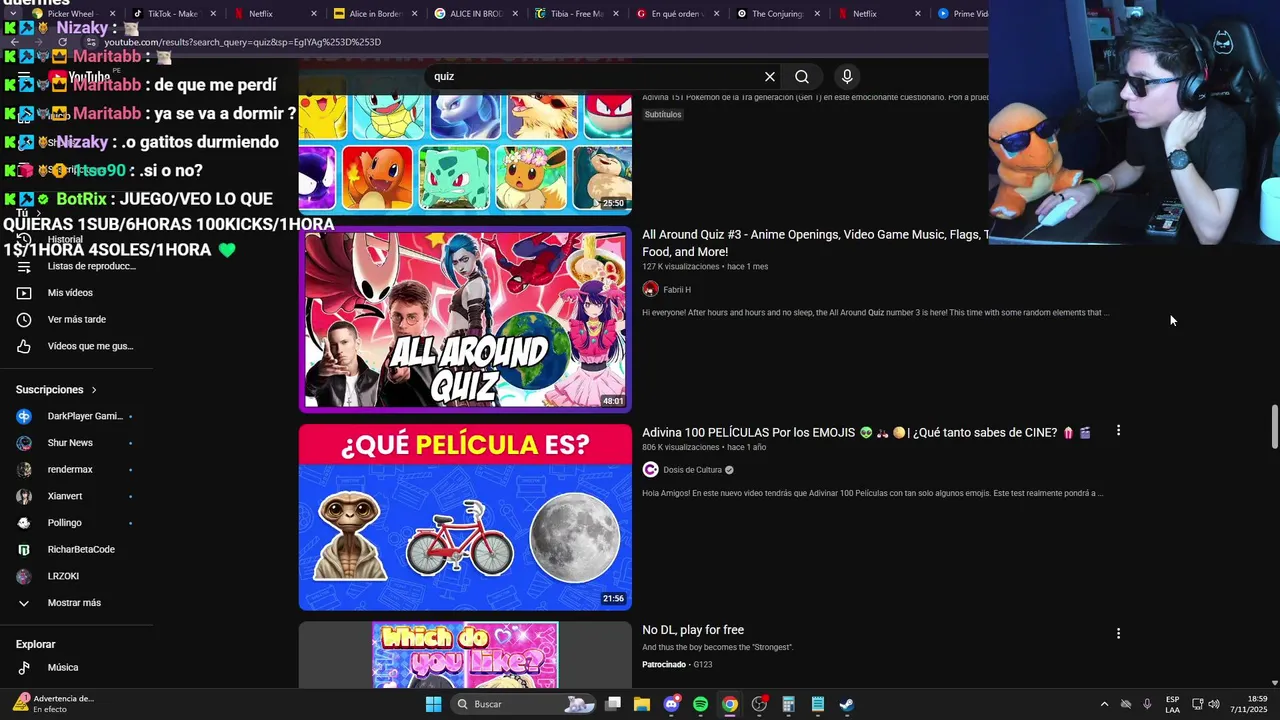Image resolution: width=1280 pixels, height=720 pixels.
Task: Click the Dosis de Cultura channel avatar
Action: [x=650, y=470]
